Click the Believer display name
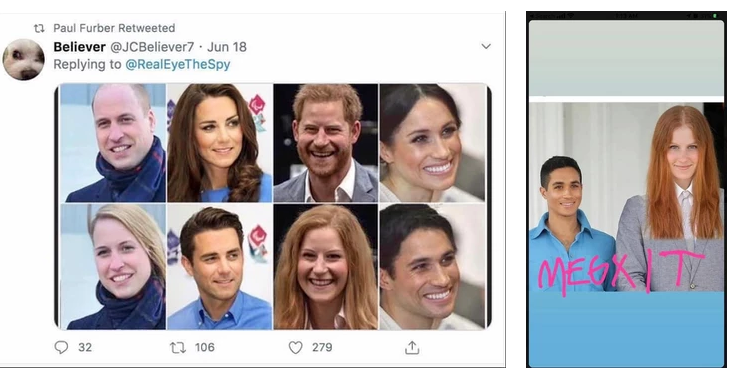Image resolution: width=739 pixels, height=375 pixels. [x=79, y=47]
